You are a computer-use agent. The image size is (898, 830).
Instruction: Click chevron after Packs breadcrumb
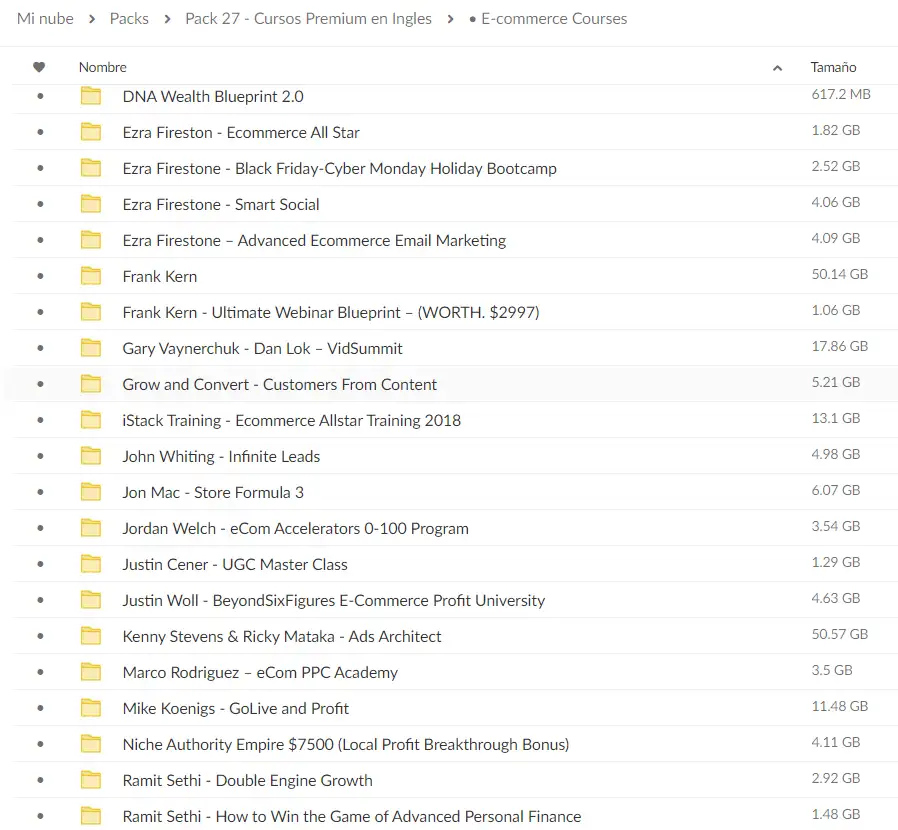click(x=167, y=19)
